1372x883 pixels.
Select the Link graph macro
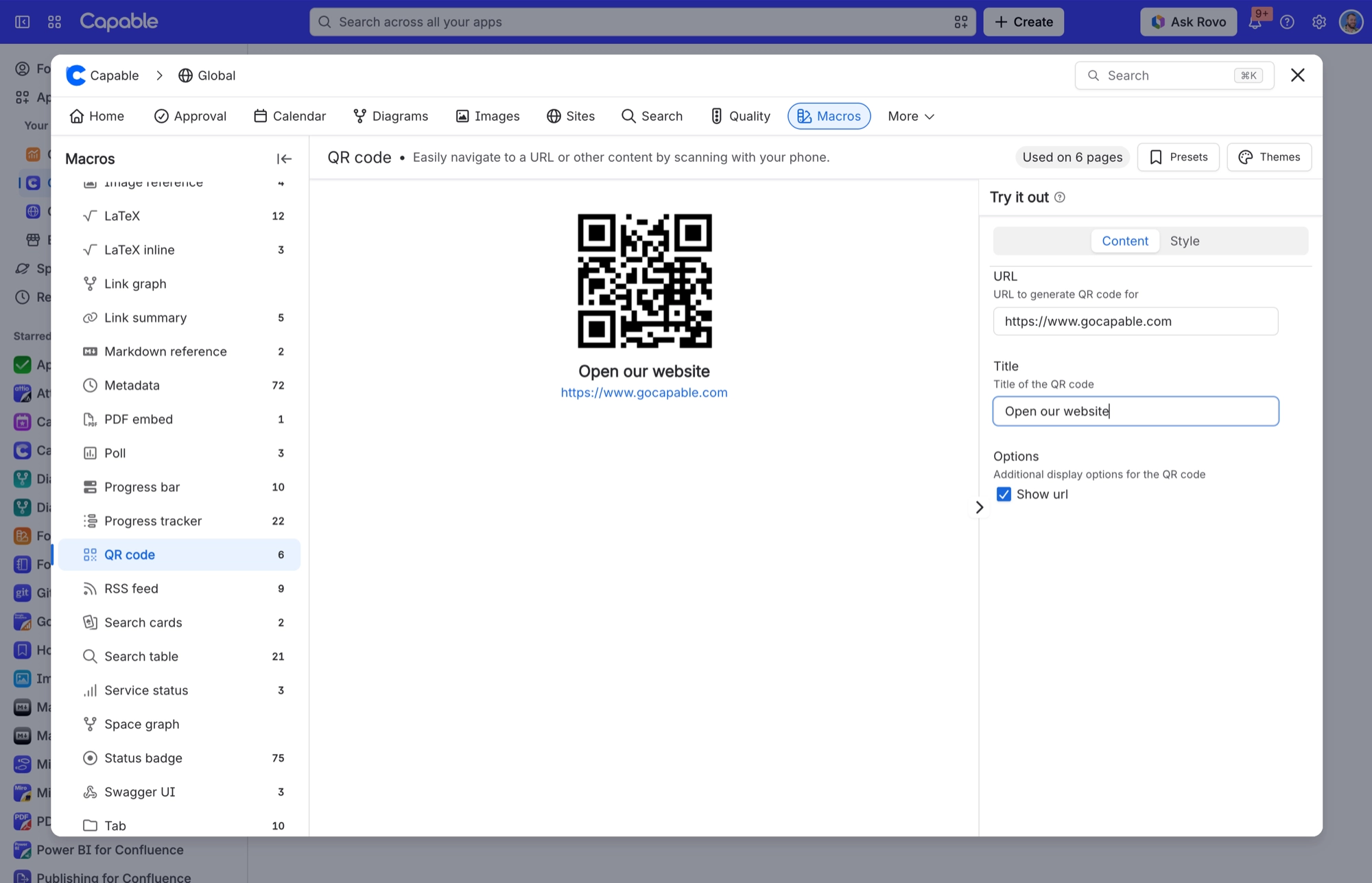coord(179,284)
